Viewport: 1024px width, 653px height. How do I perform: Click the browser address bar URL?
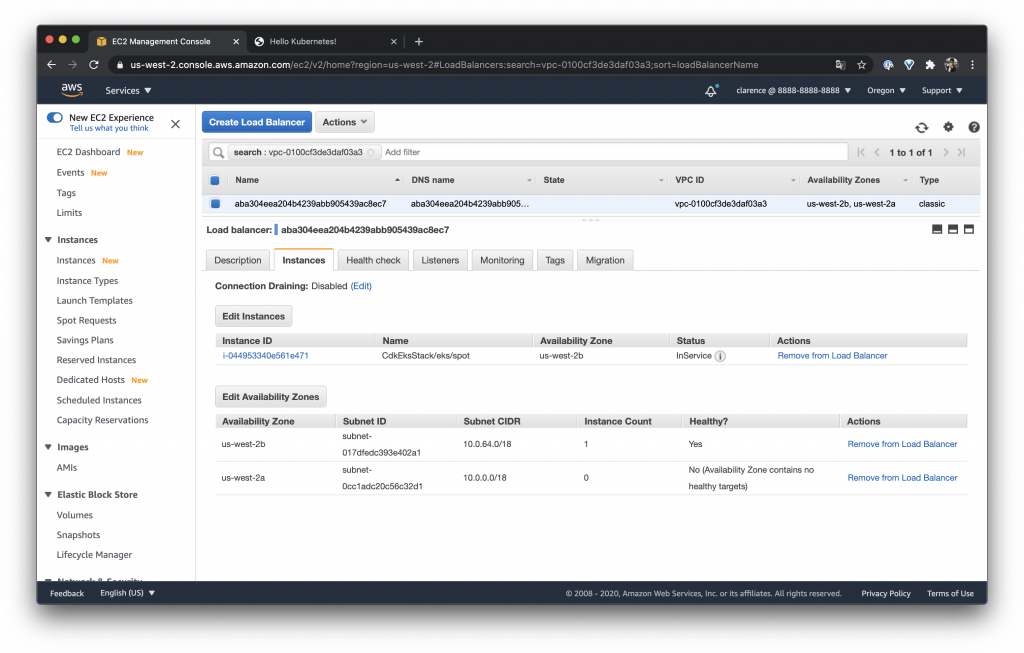coord(444,65)
